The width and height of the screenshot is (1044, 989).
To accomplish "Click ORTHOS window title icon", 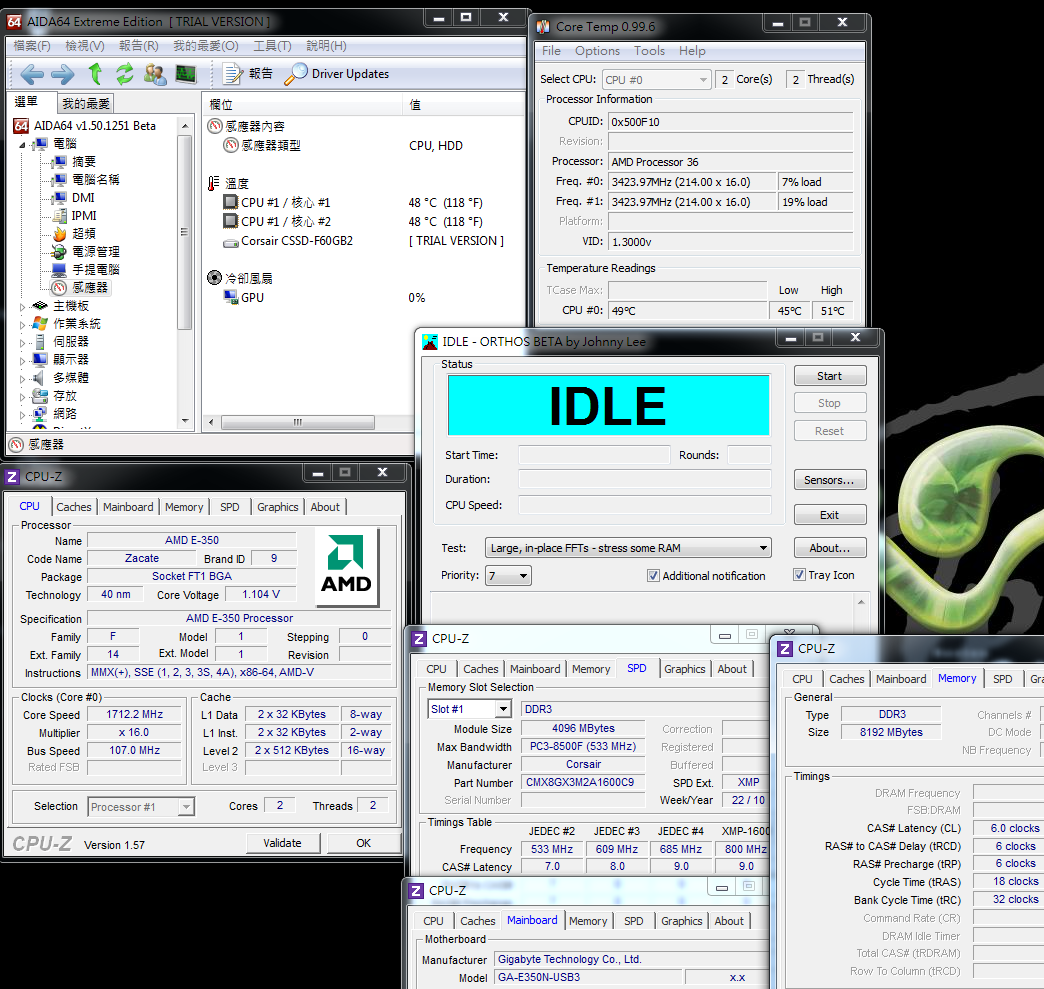I will pos(430,342).
